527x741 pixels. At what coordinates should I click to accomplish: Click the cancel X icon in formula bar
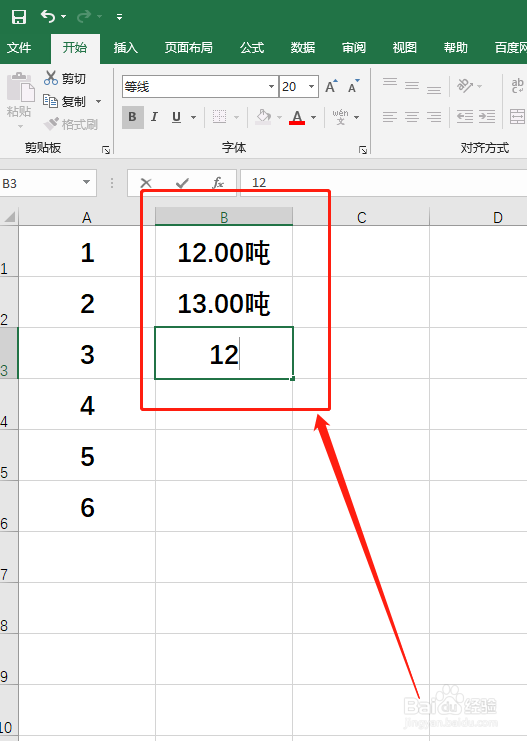146,183
